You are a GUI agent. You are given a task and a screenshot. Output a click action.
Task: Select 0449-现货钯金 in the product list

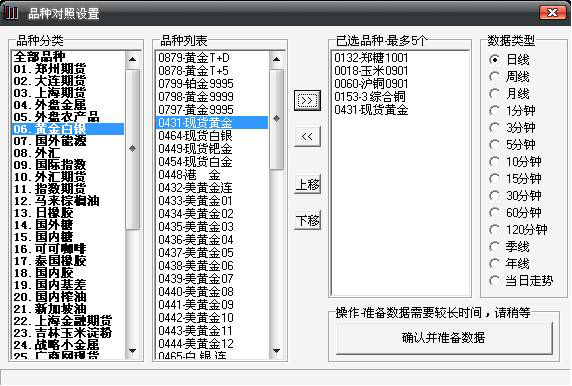coord(212,149)
